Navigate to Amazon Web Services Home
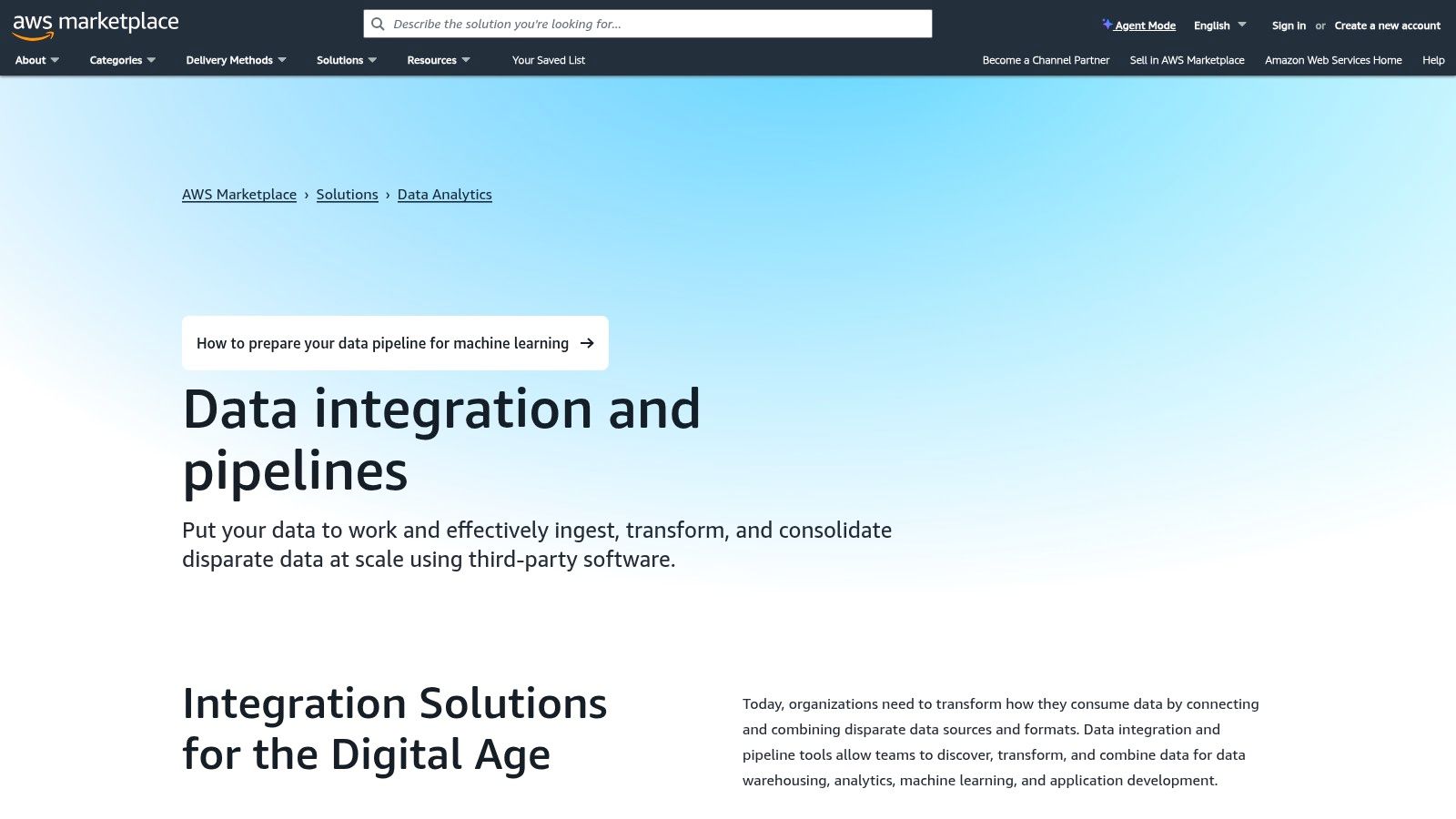 tap(1332, 60)
